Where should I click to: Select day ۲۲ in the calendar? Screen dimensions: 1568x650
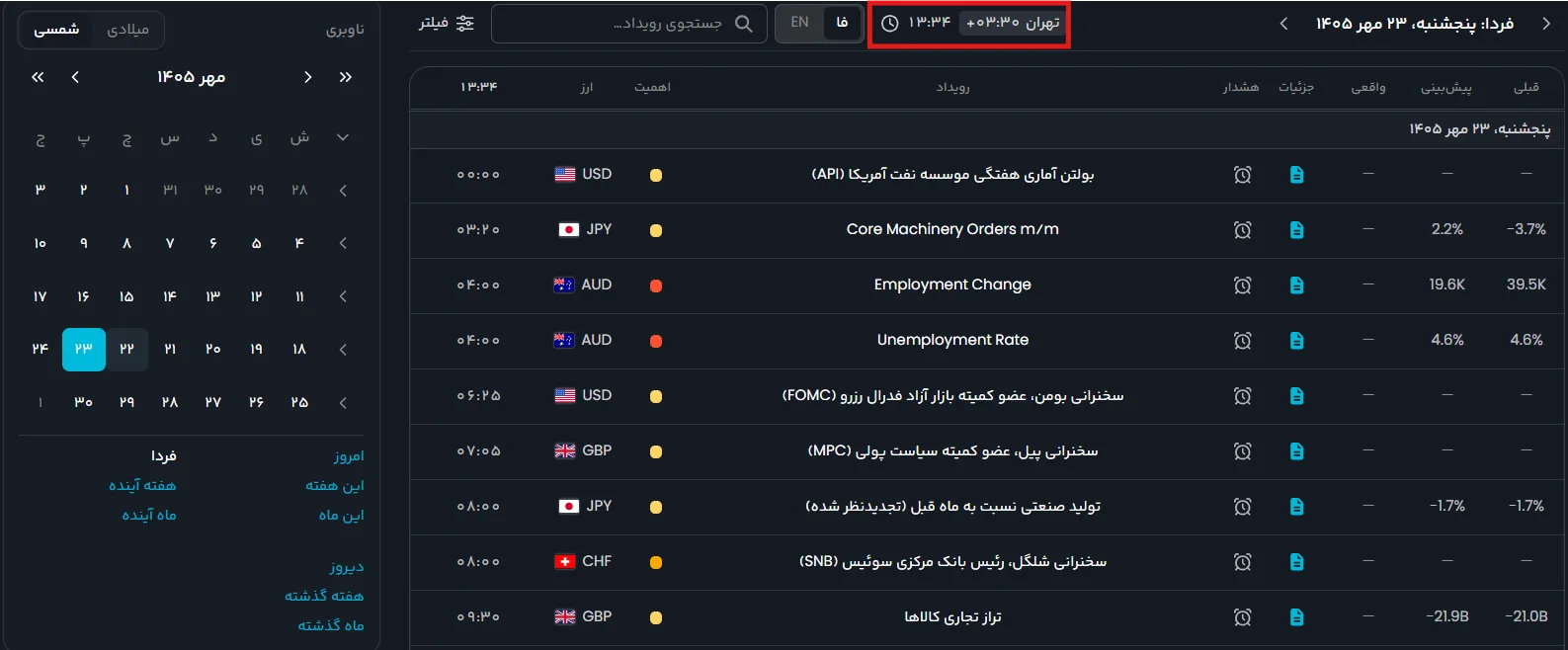click(126, 350)
